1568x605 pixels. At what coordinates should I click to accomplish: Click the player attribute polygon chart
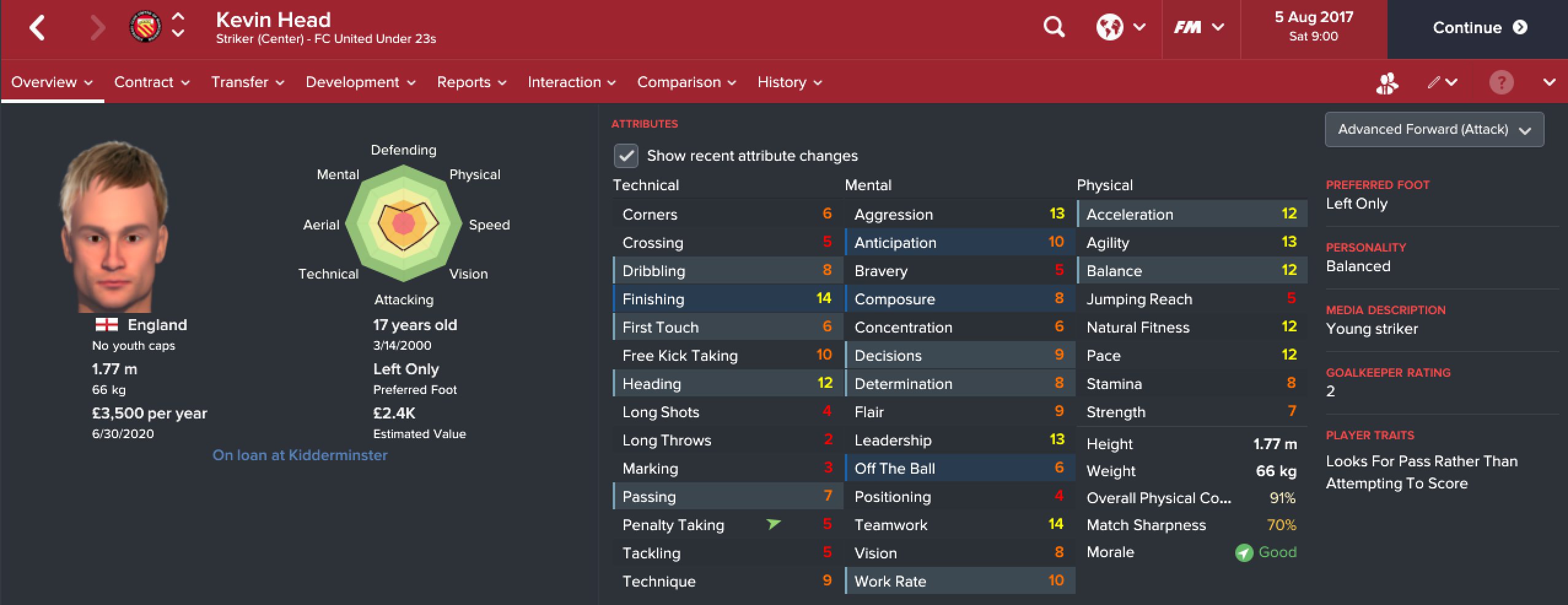click(x=403, y=224)
